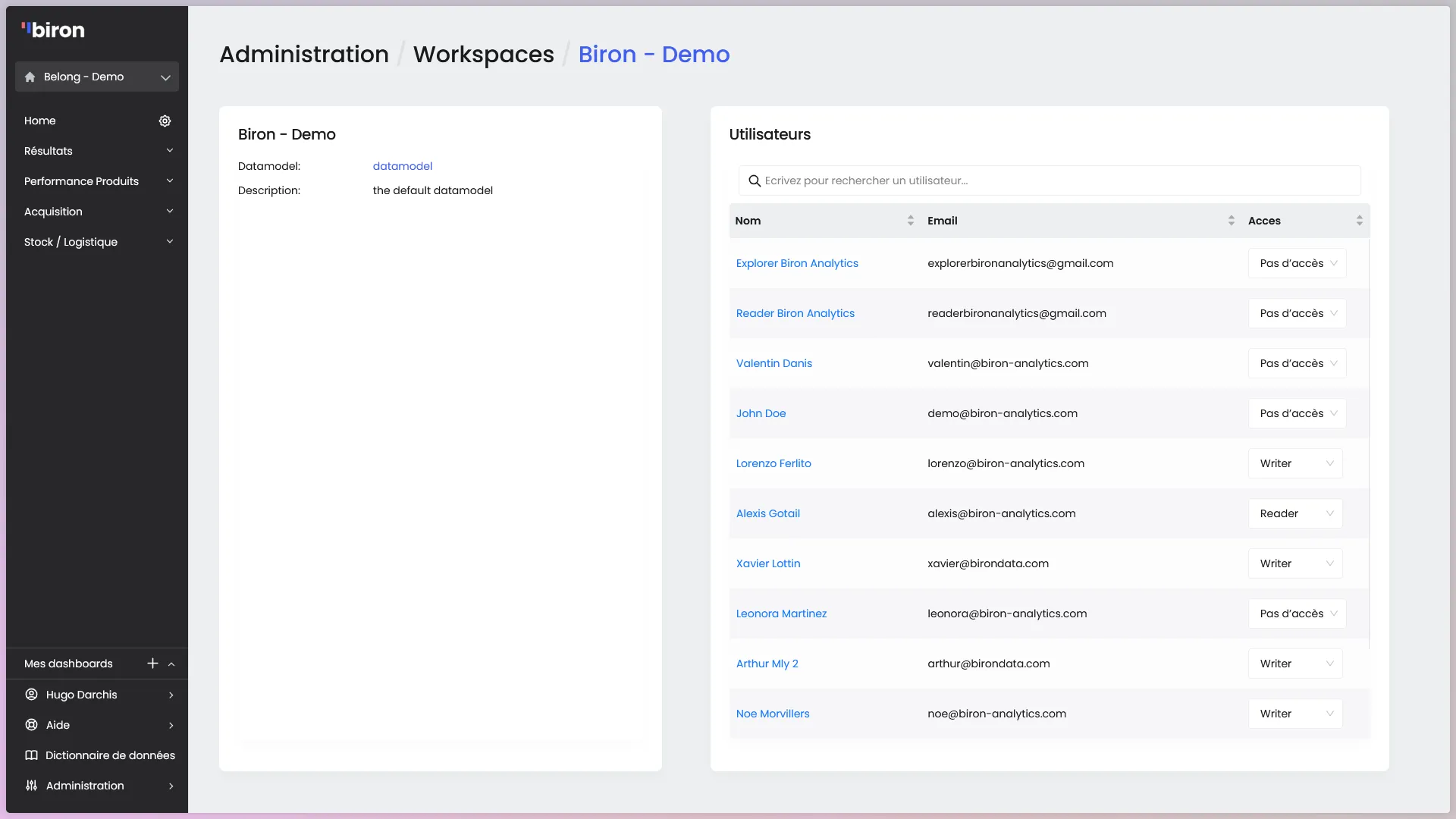Open the Home settings gear icon

pos(165,121)
